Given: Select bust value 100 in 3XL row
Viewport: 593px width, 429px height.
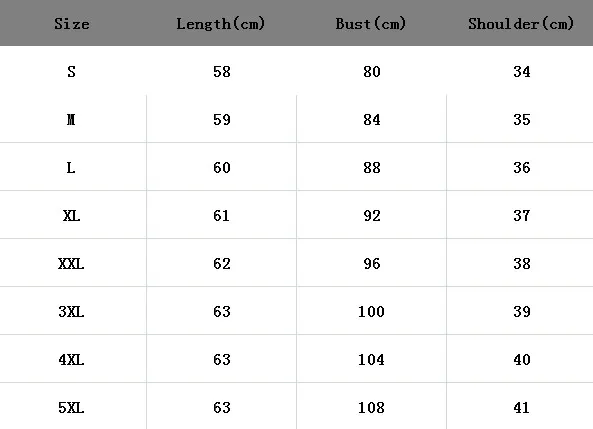Looking at the screenshot, I should click(371, 312).
